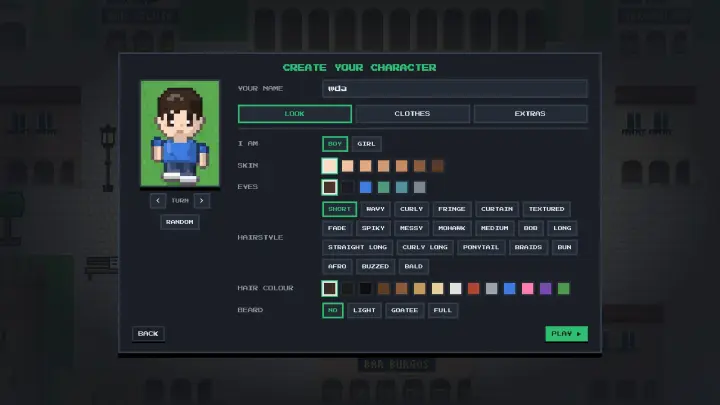The width and height of the screenshot is (720, 405).
Task: Choose grey eye colour swatch
Action: tap(420, 187)
